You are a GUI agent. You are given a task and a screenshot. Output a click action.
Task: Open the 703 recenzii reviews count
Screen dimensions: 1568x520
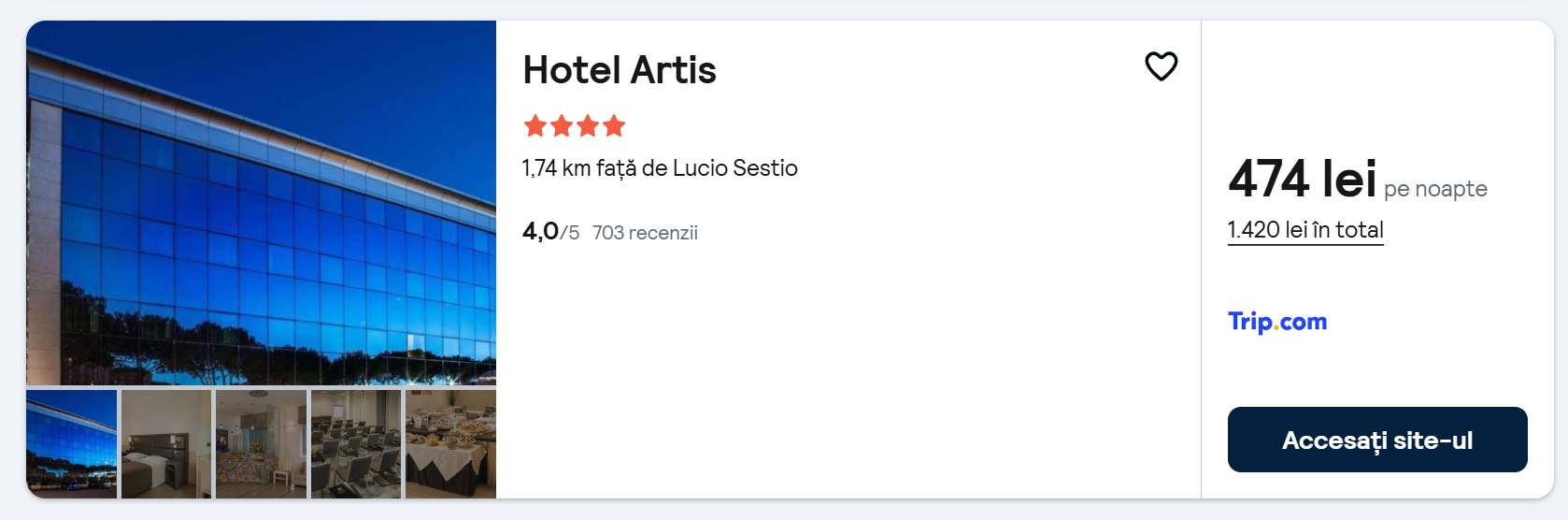645,233
